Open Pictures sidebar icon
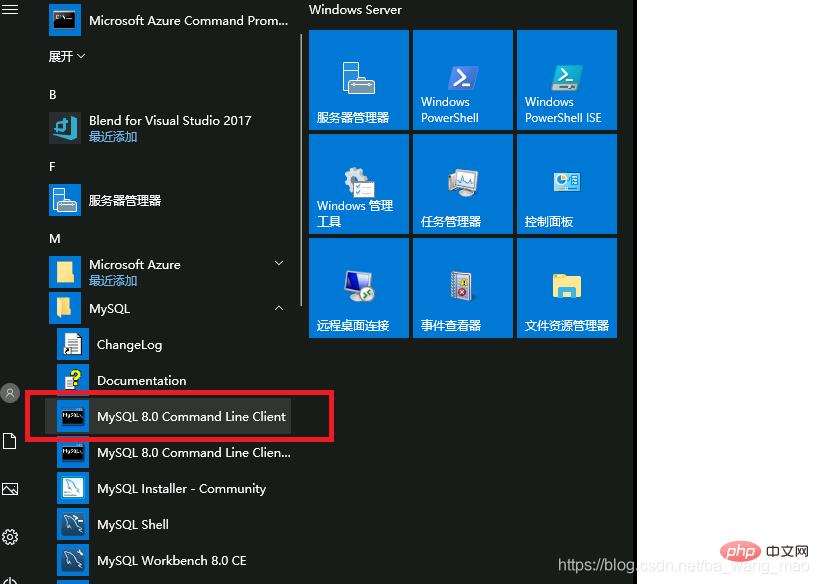The width and height of the screenshot is (819, 584). point(10,489)
